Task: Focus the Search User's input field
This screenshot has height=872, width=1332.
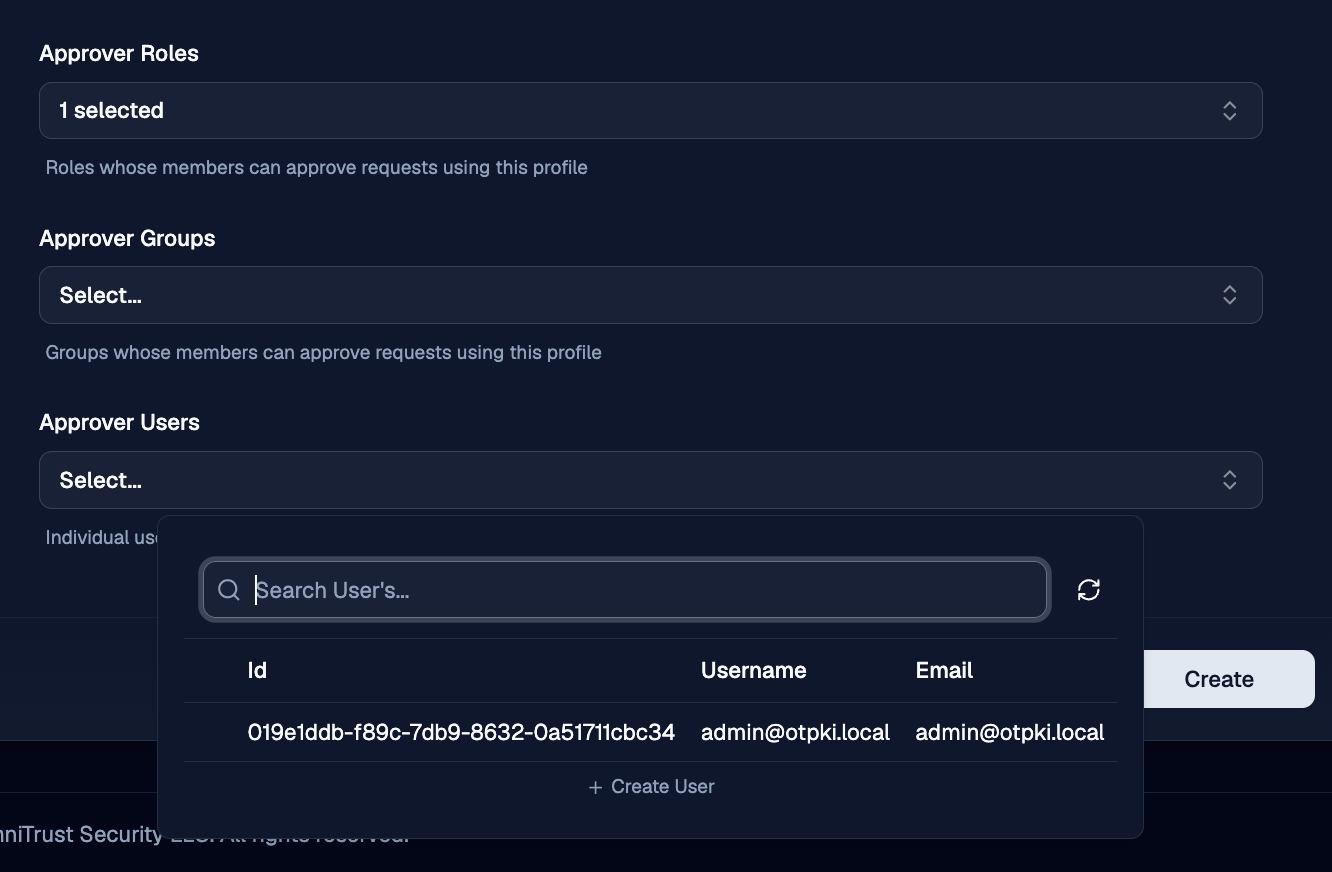Action: point(625,590)
